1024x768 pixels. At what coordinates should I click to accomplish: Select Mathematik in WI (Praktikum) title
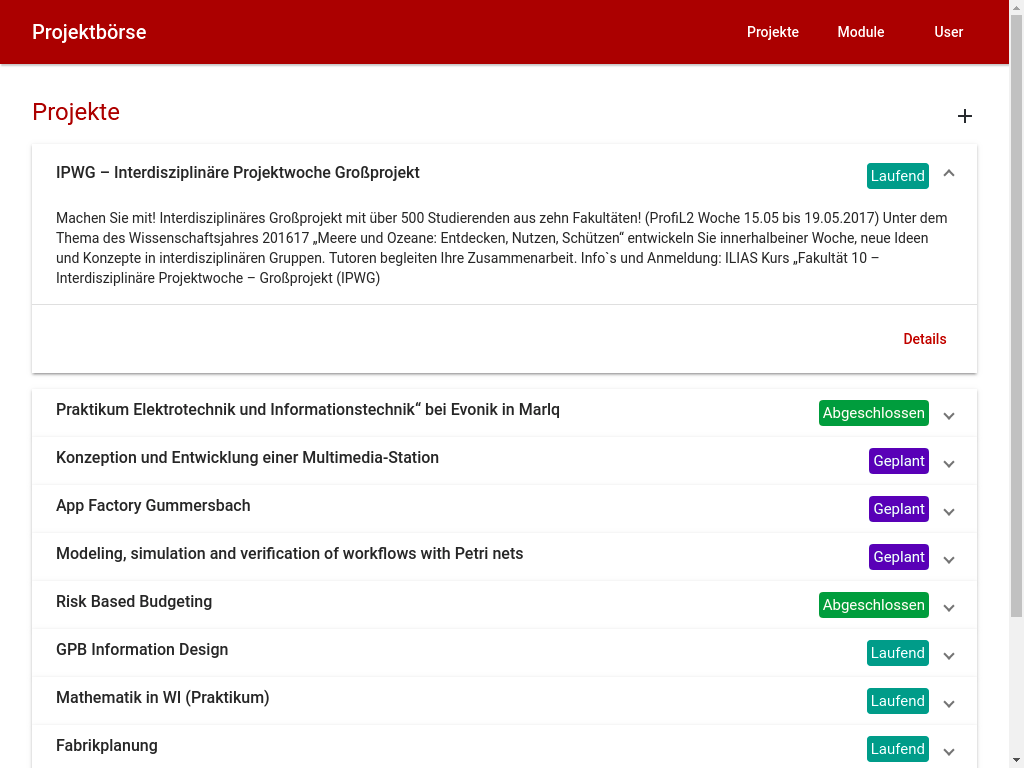163,697
